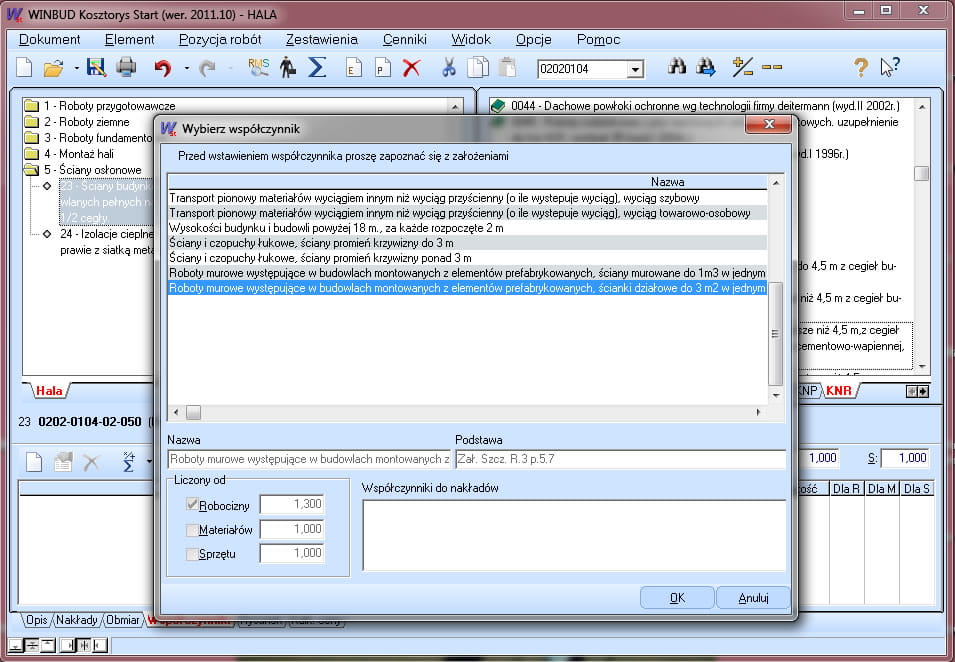955x662 pixels.
Task: Enable the Sprzętu checkbox
Action: coord(193,553)
